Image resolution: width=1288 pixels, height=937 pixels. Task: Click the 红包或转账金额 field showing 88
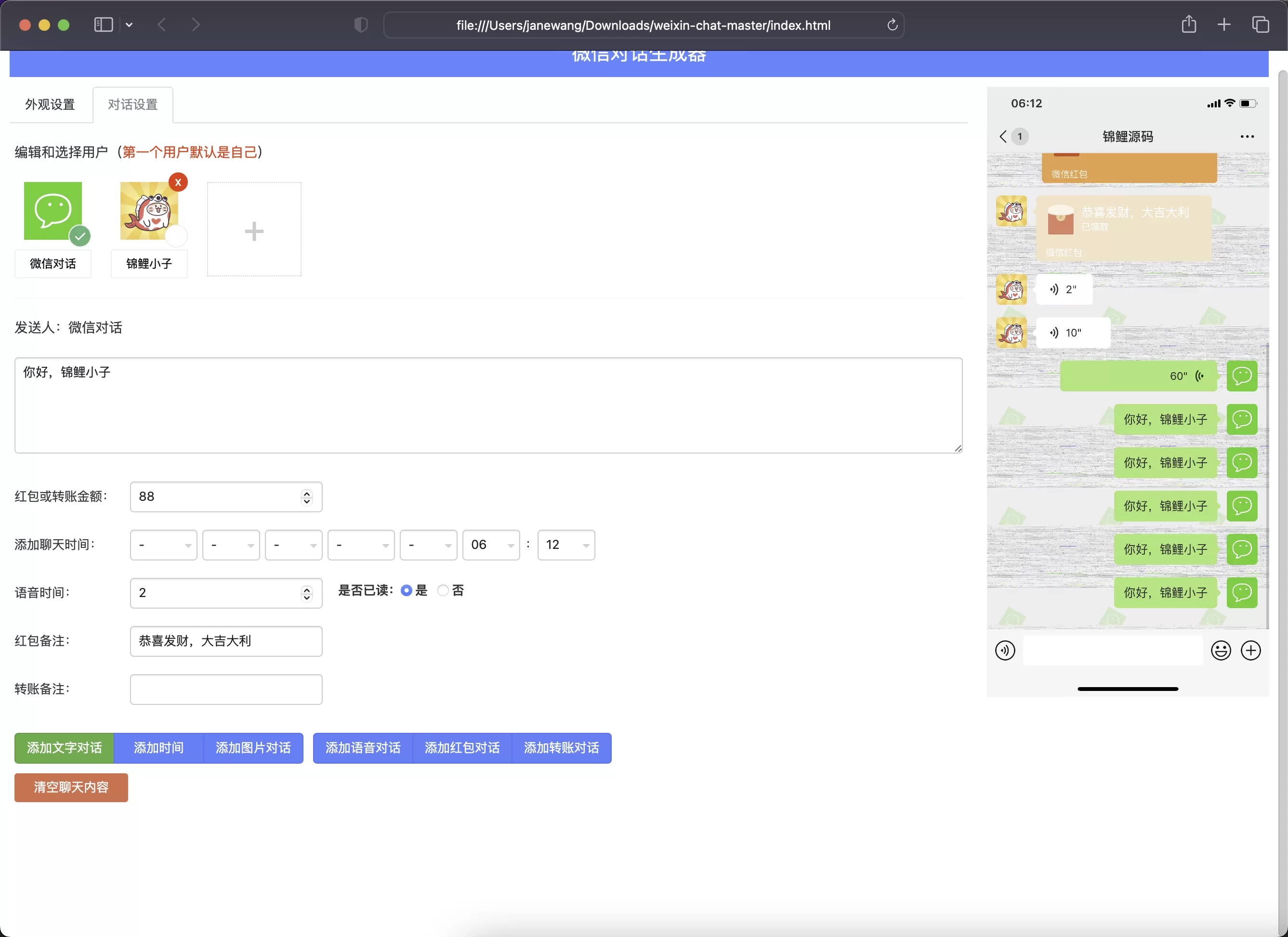coord(226,496)
